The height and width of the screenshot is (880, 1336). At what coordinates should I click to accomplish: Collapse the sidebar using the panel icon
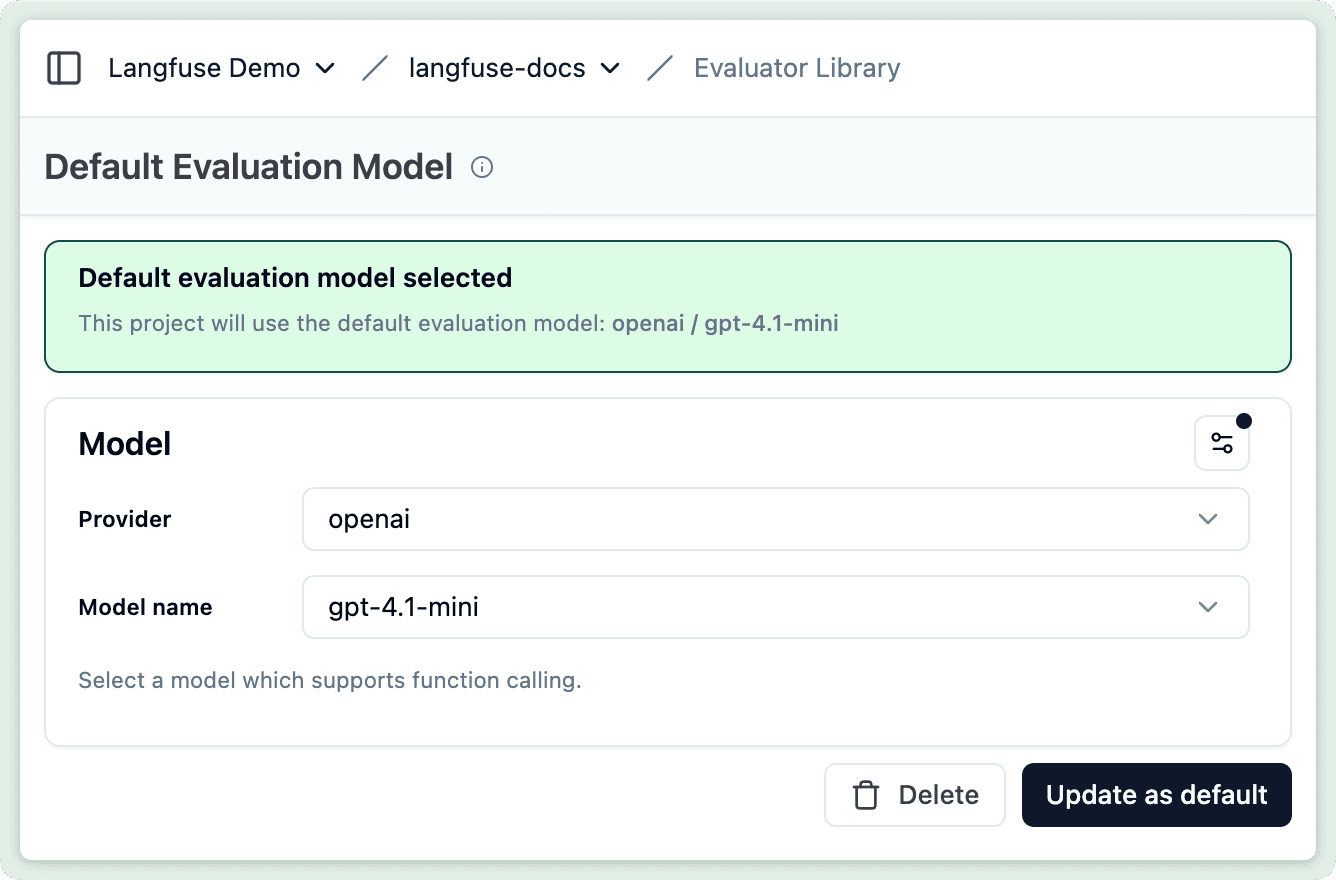[63, 67]
